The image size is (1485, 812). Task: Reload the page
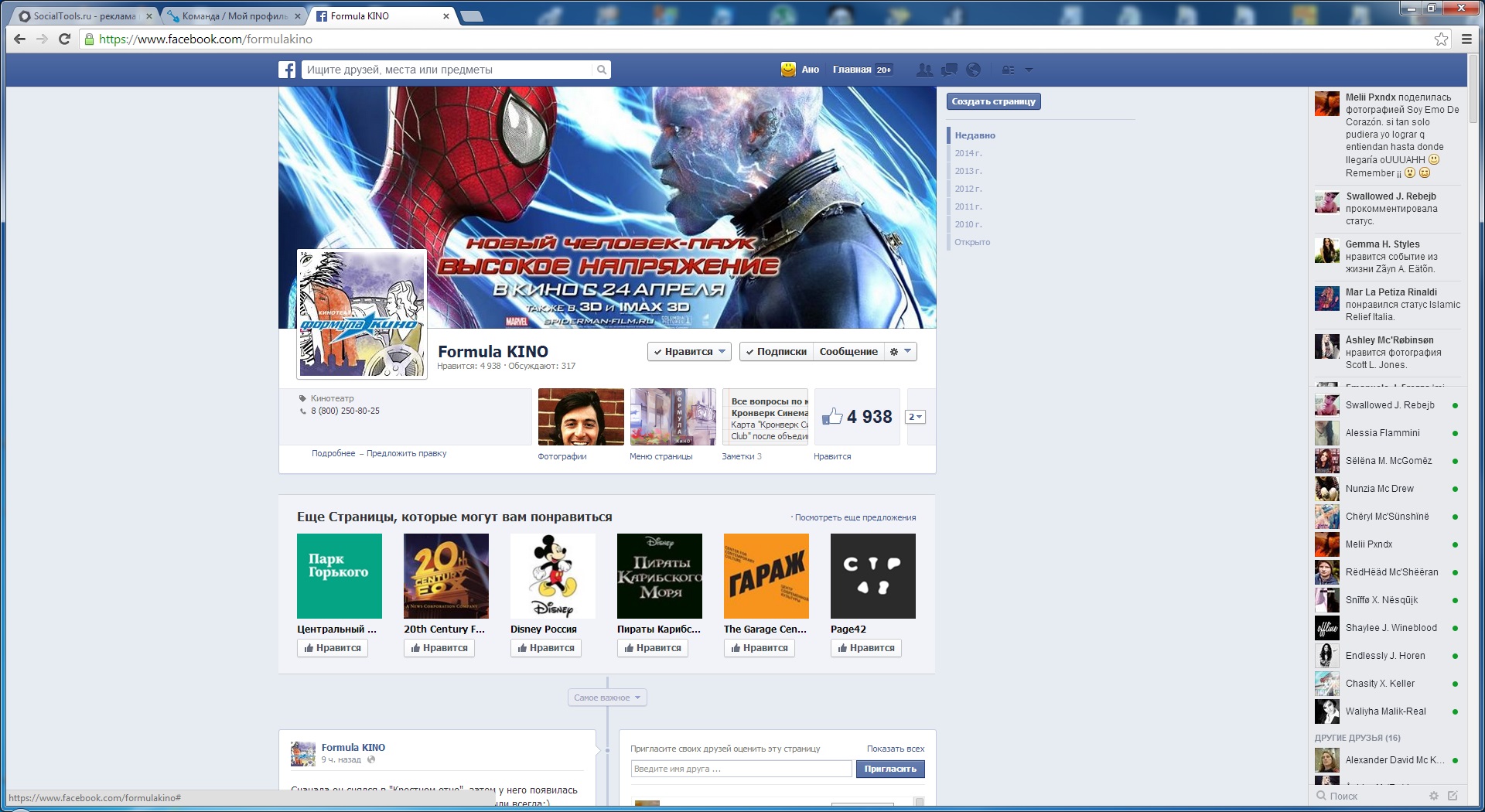click(65, 39)
